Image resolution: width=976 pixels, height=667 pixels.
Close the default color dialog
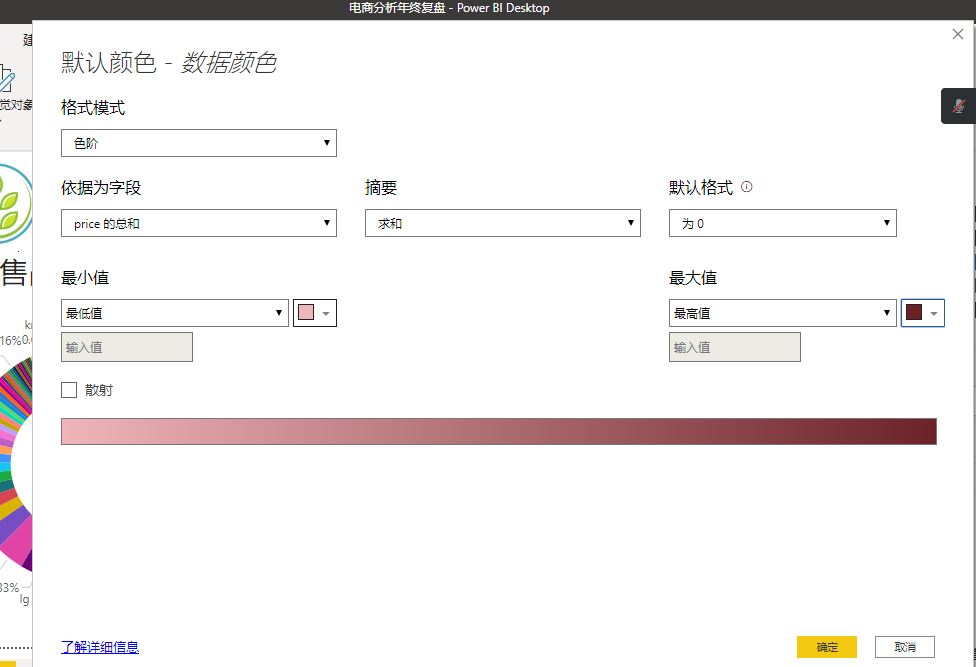point(957,34)
